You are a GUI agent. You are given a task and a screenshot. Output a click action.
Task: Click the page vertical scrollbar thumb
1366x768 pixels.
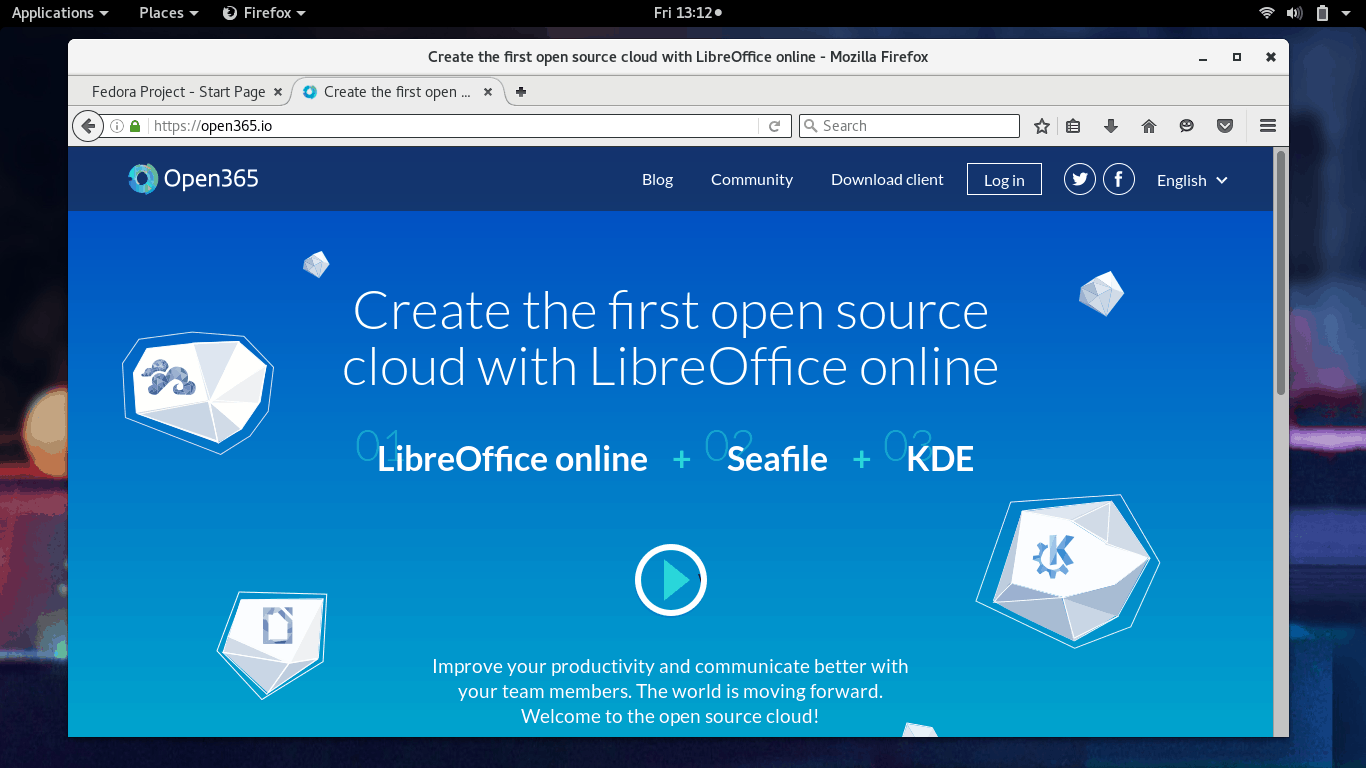pos(1281,272)
